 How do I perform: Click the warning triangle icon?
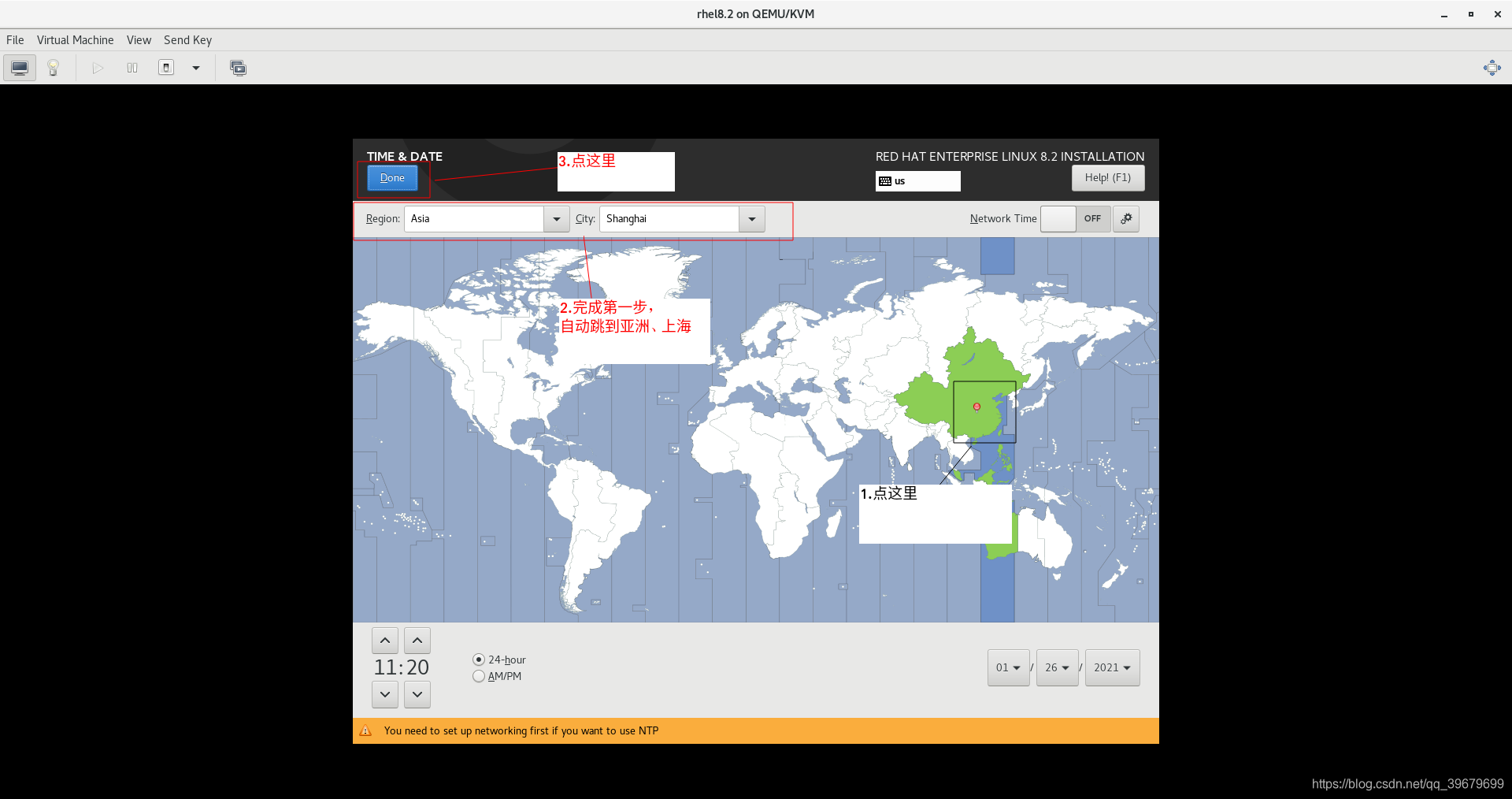365,731
